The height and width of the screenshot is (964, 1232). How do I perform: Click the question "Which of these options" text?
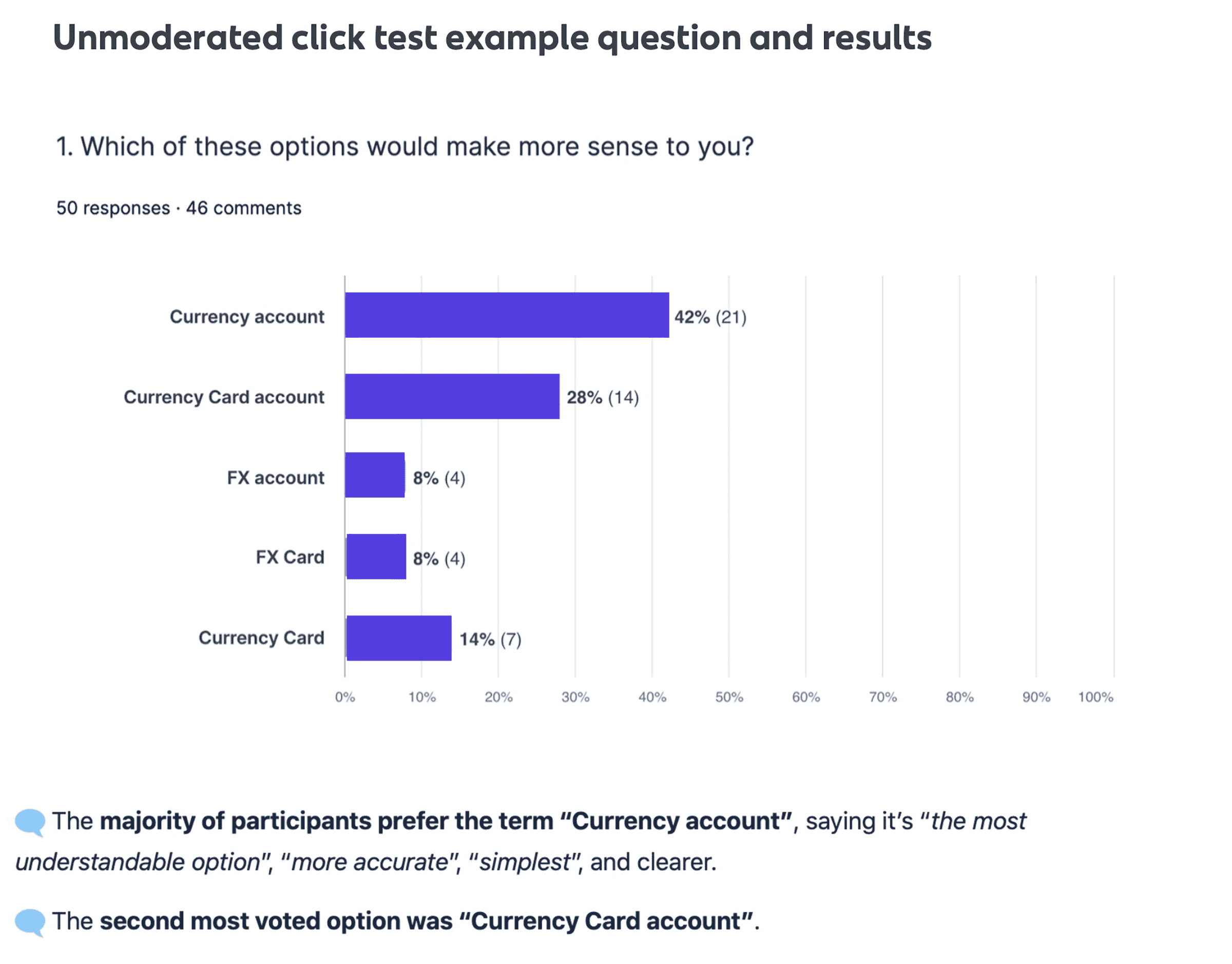[x=404, y=147]
